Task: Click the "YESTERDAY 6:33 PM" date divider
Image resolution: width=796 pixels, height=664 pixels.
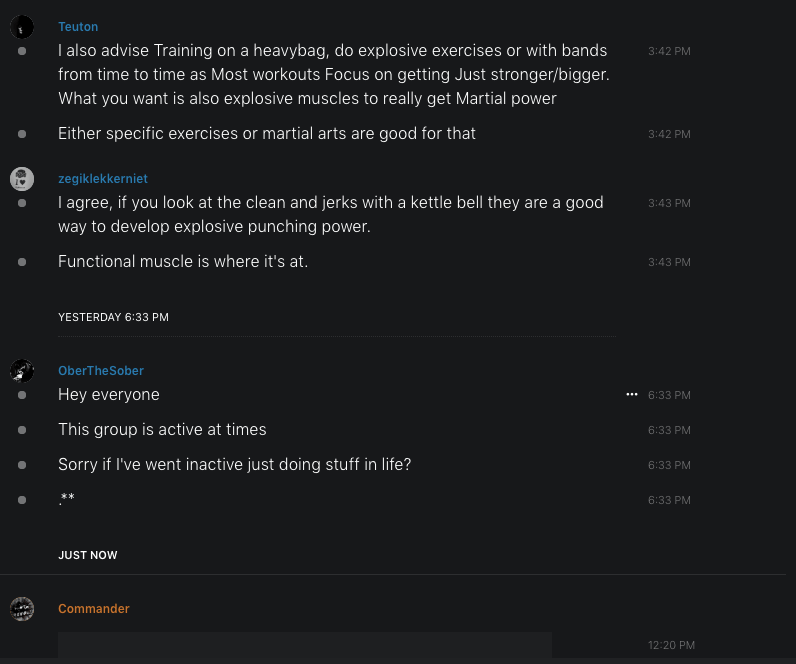Action: [113, 317]
